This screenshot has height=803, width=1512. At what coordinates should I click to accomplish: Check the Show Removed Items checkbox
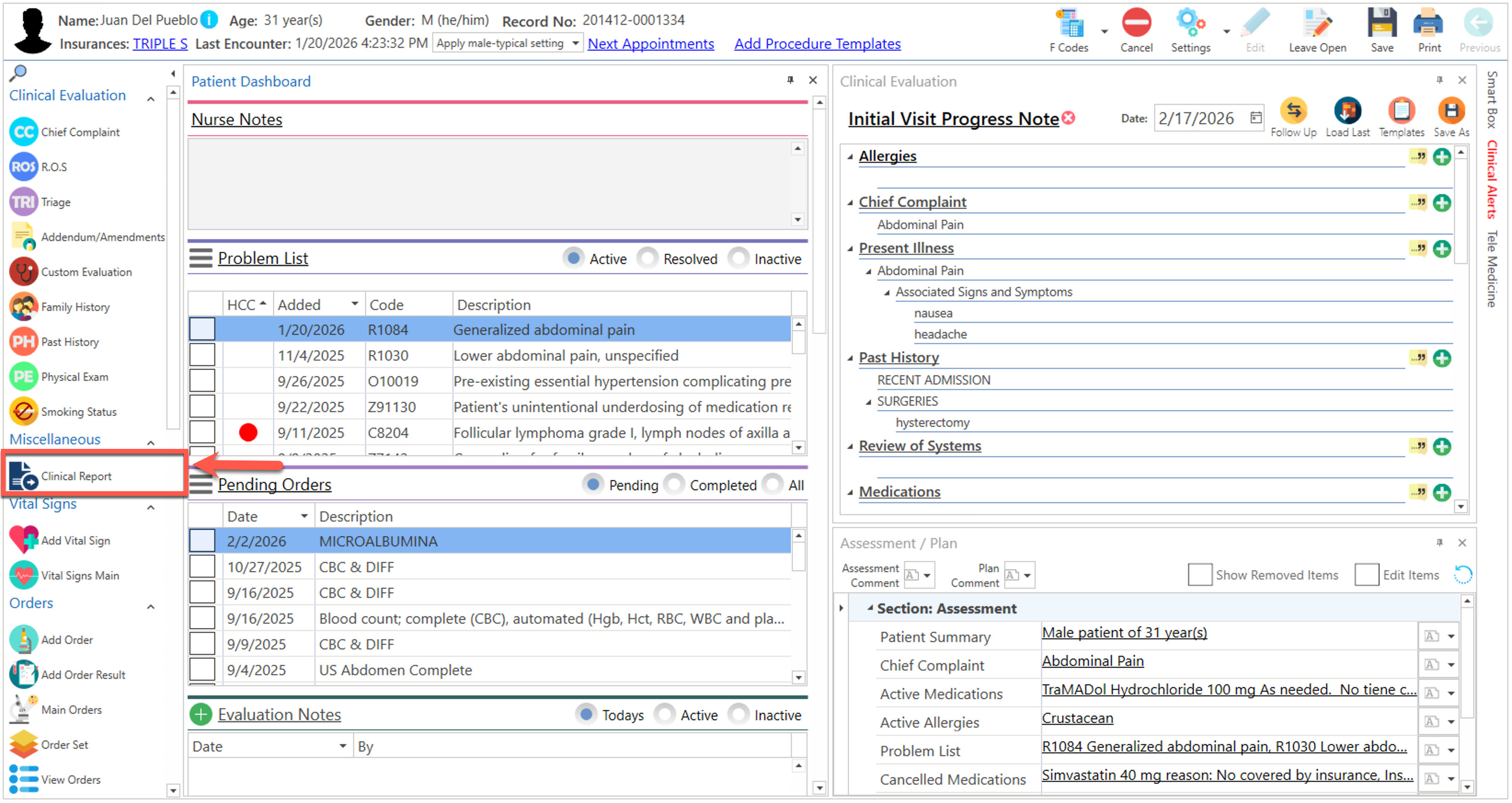1199,575
